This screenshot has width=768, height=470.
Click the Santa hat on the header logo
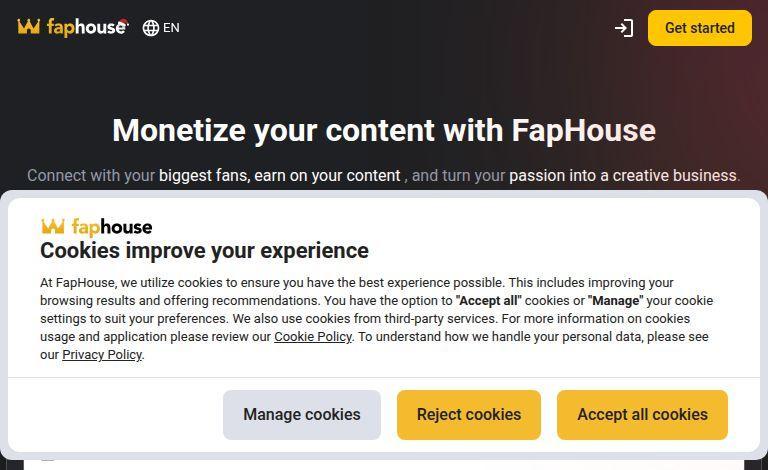pyautogui.click(x=122, y=21)
